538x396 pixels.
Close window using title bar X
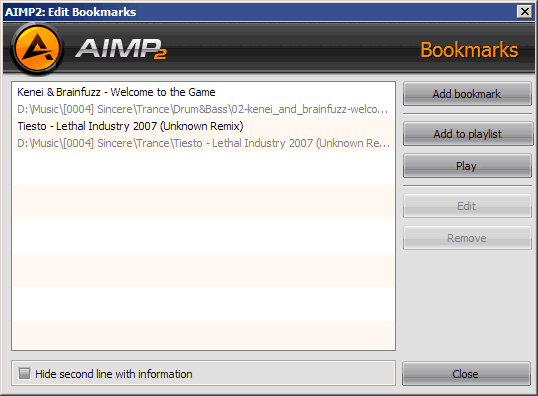tap(525, 12)
